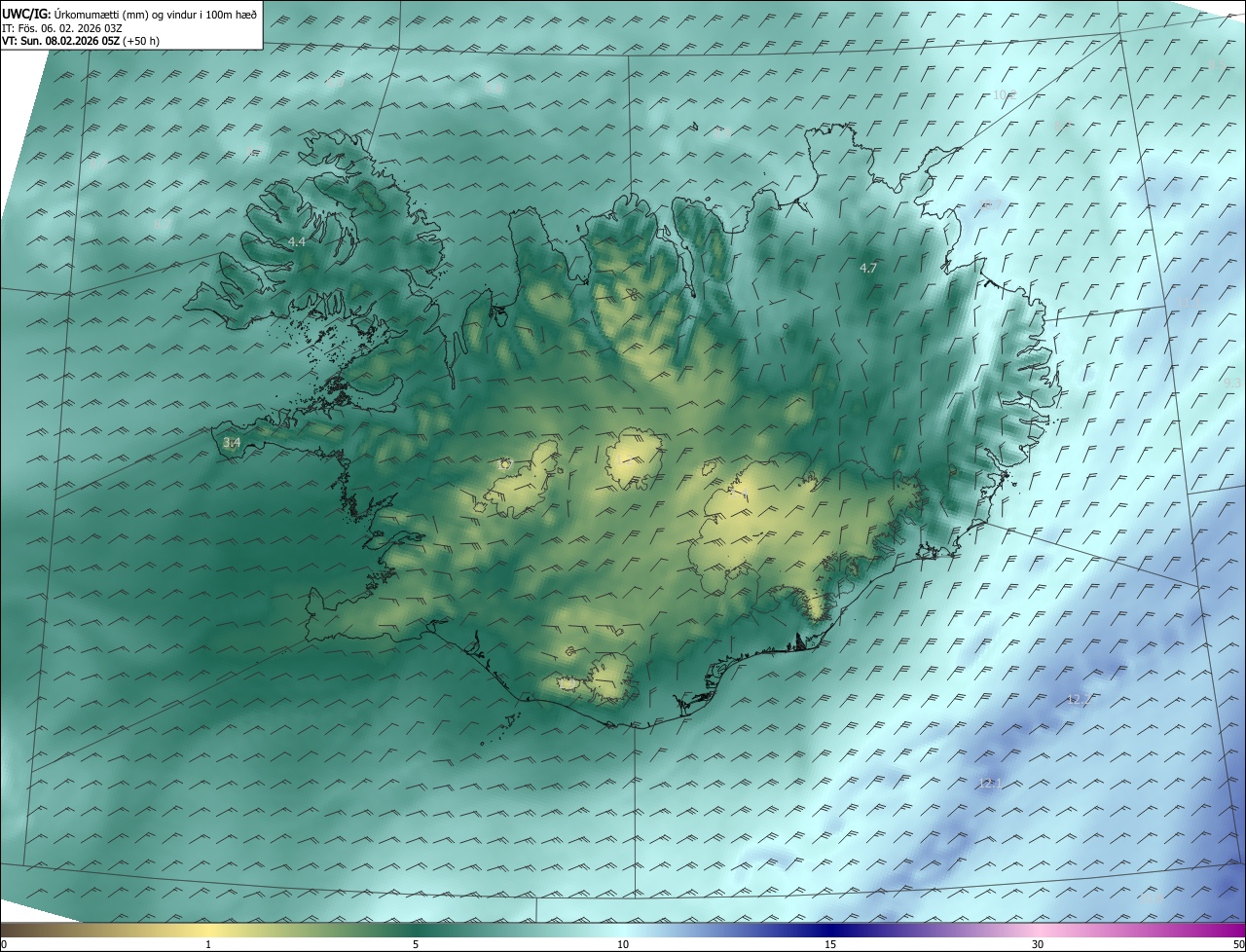The width and height of the screenshot is (1246, 952).
Task: Click the 12.1 value over the southeast sea
Action: [x=989, y=784]
